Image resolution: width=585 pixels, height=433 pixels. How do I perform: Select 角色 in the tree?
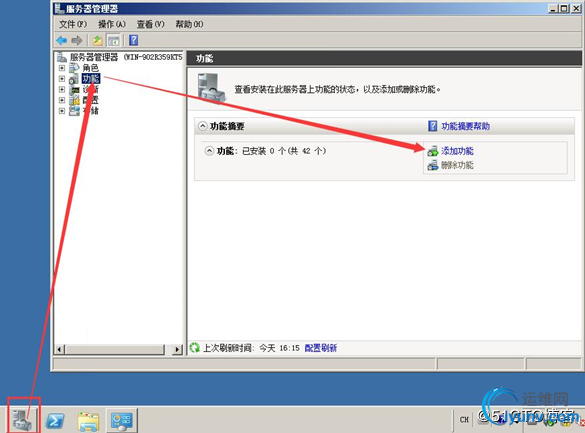[x=90, y=68]
